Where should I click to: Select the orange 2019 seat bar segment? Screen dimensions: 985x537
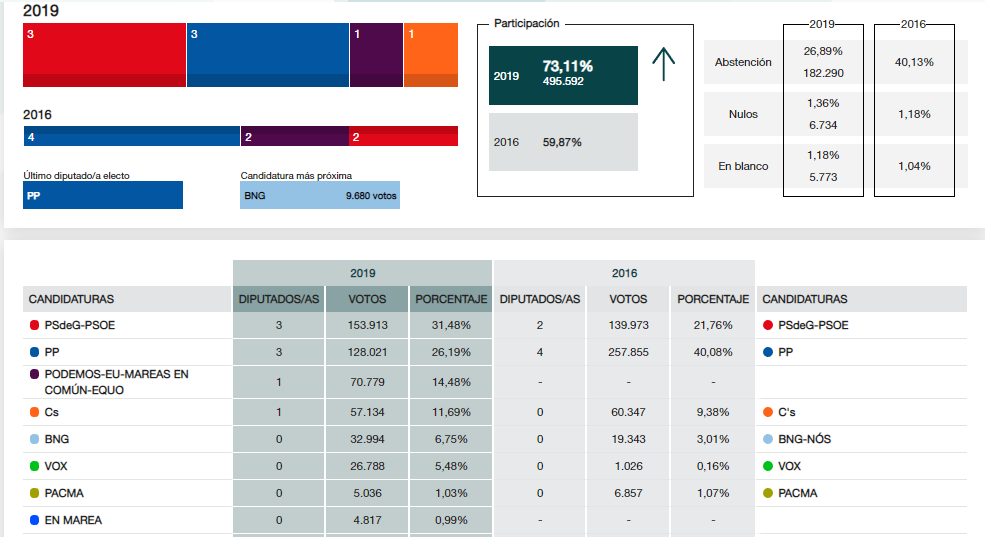click(431, 55)
